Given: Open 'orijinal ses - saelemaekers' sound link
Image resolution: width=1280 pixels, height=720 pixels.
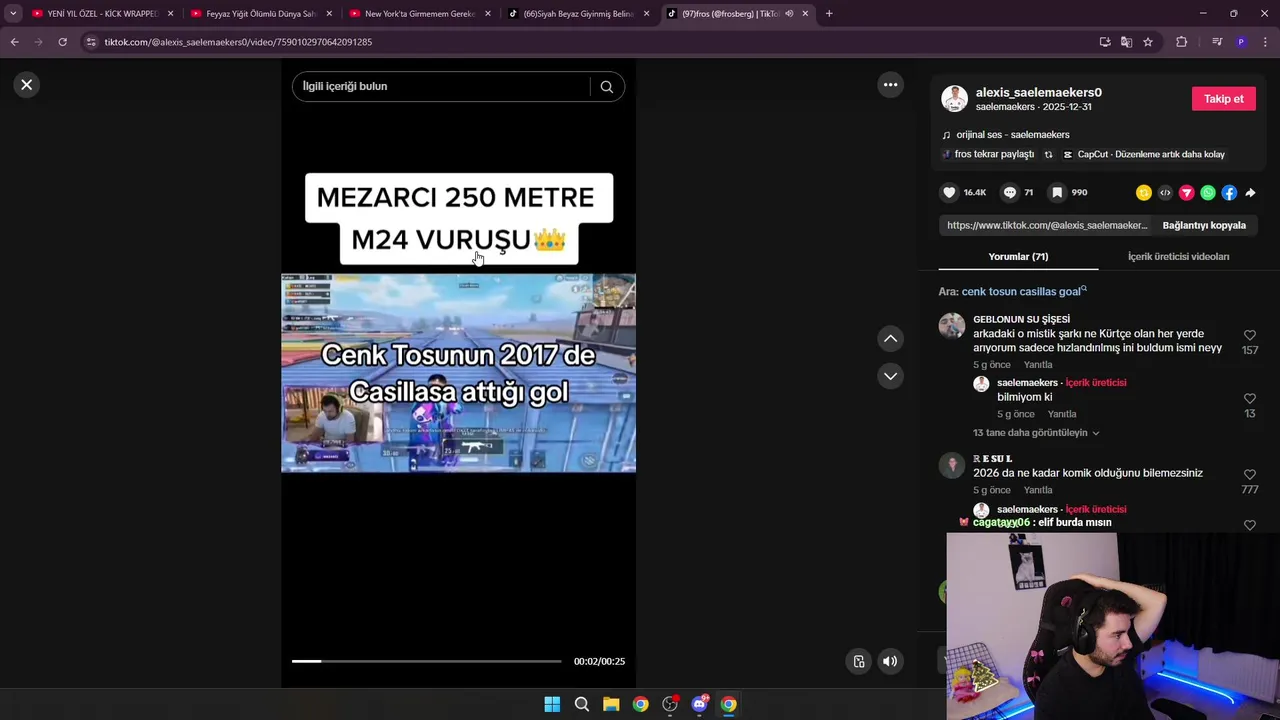Looking at the screenshot, I should (x=1012, y=135).
